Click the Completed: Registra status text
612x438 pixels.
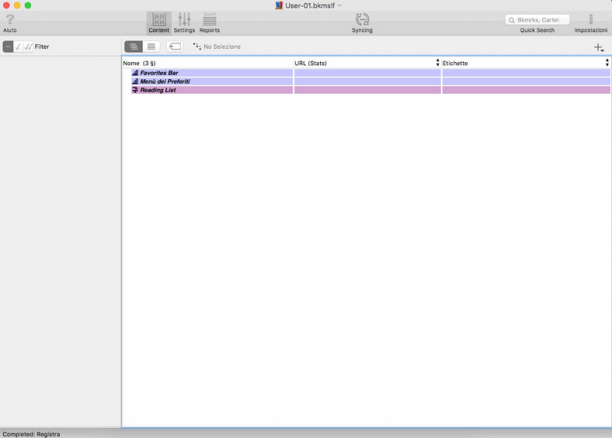pyautogui.click(x=31, y=434)
